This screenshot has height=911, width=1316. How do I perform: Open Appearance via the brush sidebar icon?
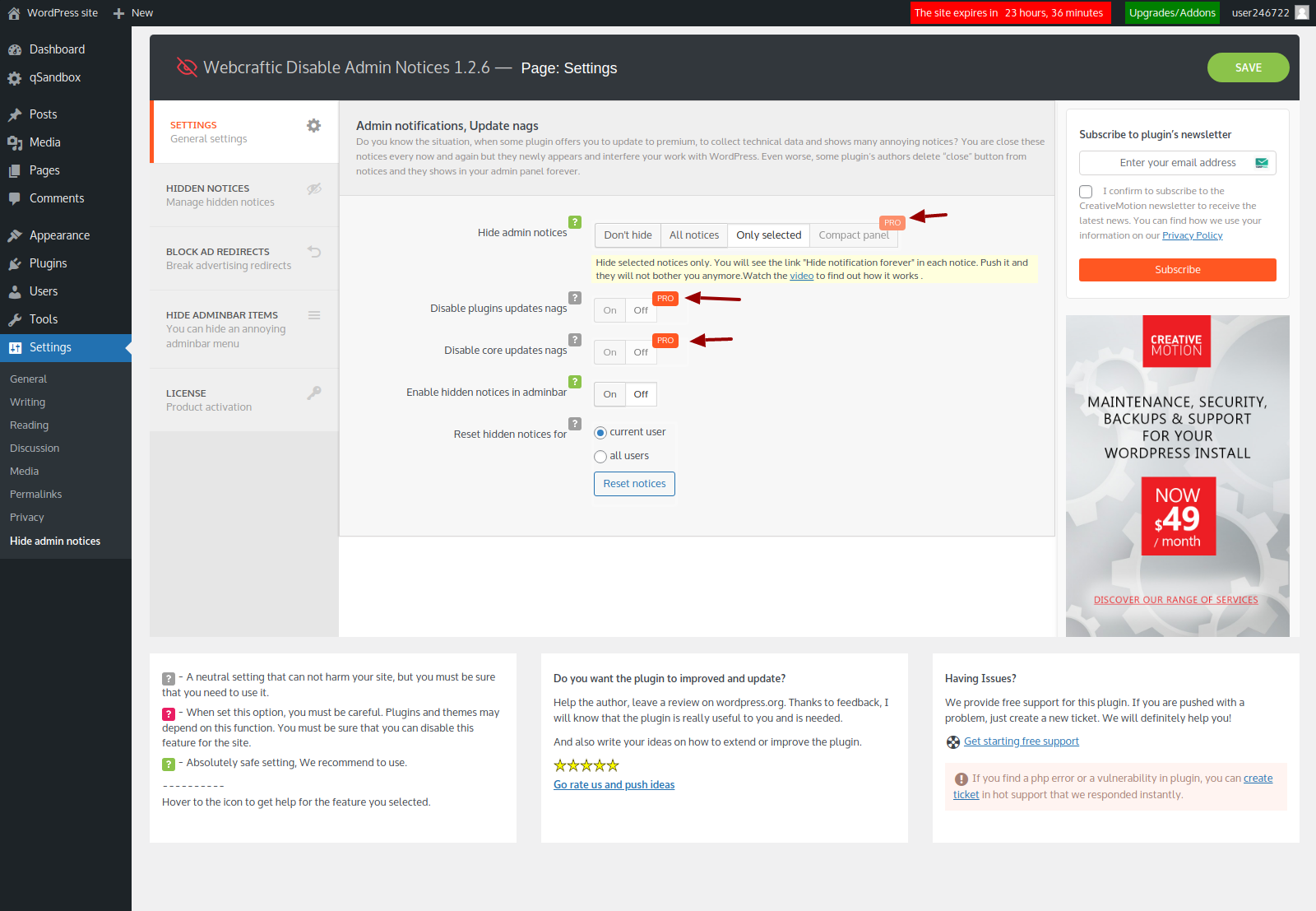tap(14, 235)
